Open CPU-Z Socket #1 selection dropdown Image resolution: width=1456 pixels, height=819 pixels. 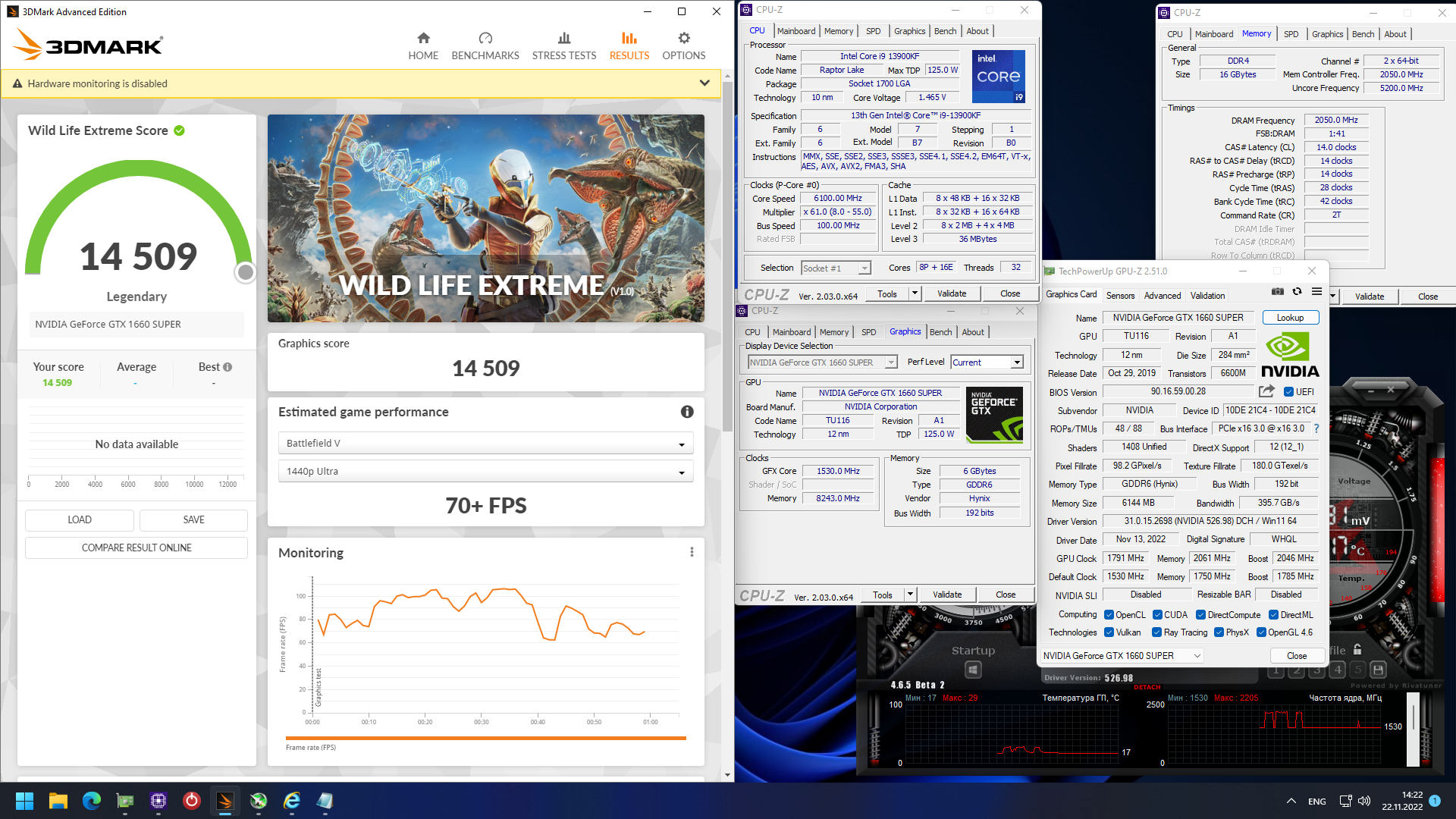click(x=836, y=268)
